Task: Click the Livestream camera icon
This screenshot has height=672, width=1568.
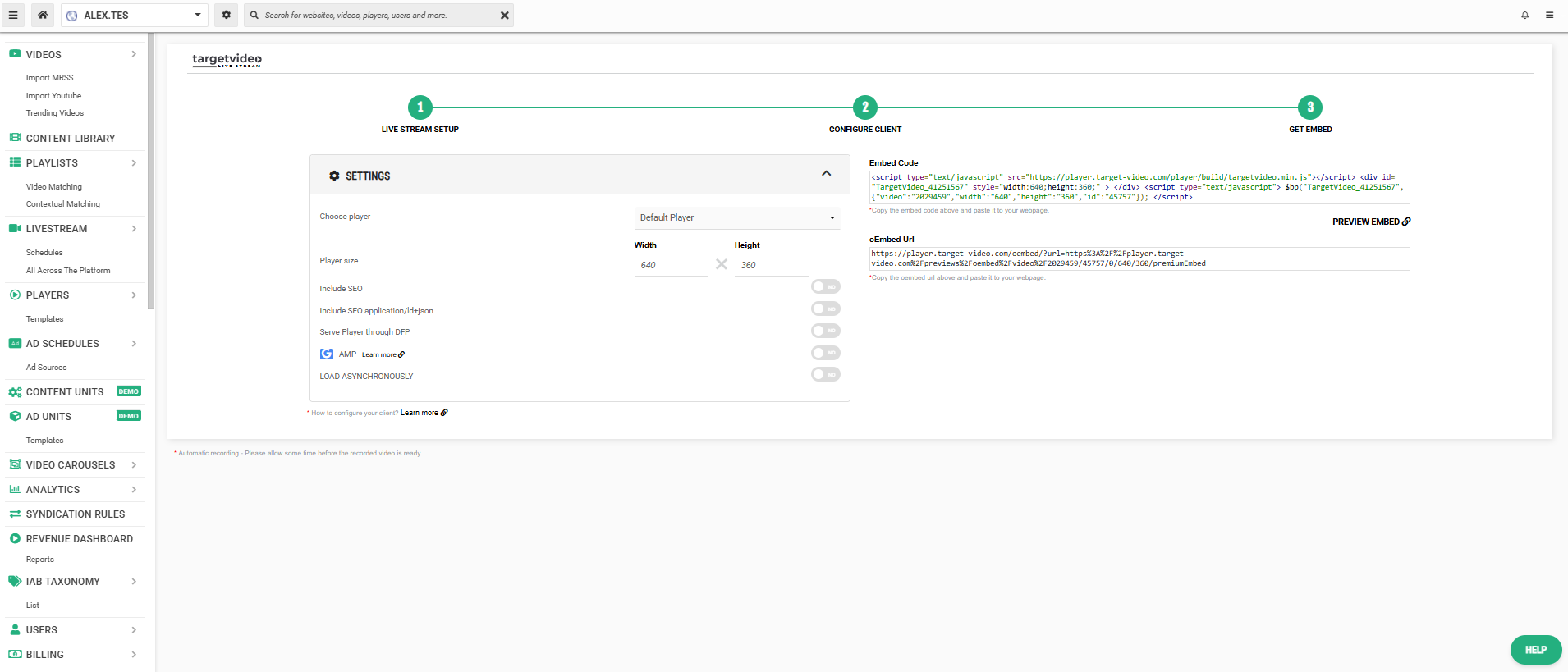Action: [x=15, y=228]
